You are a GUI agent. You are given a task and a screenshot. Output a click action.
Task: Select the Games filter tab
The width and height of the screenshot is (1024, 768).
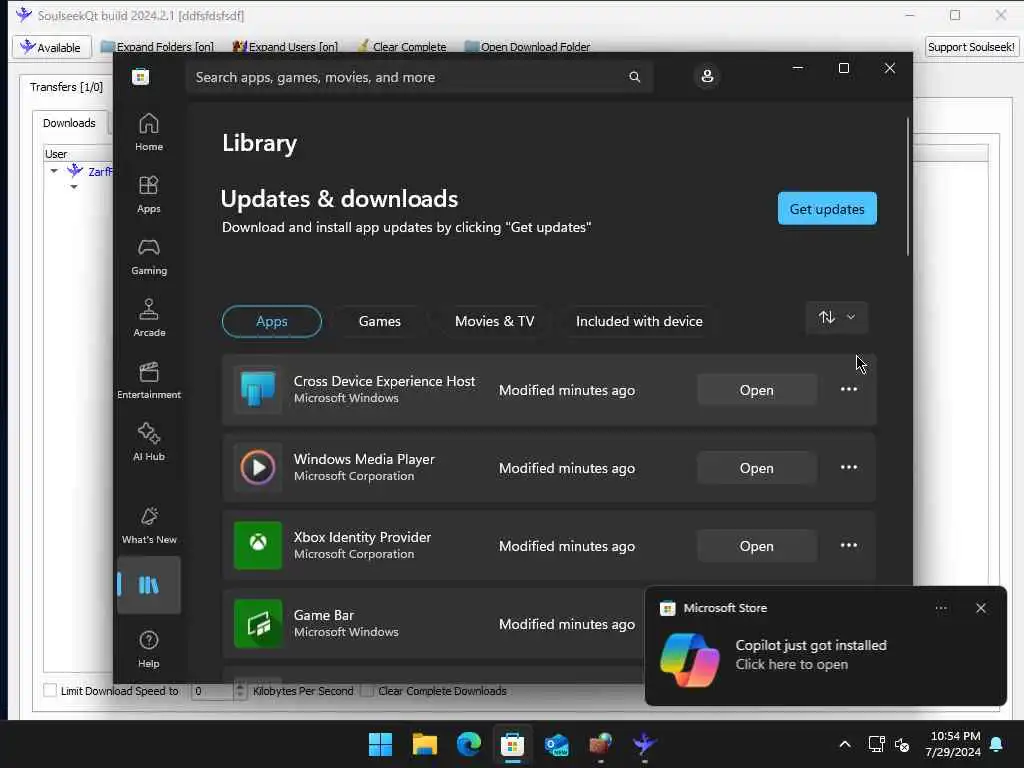(379, 321)
